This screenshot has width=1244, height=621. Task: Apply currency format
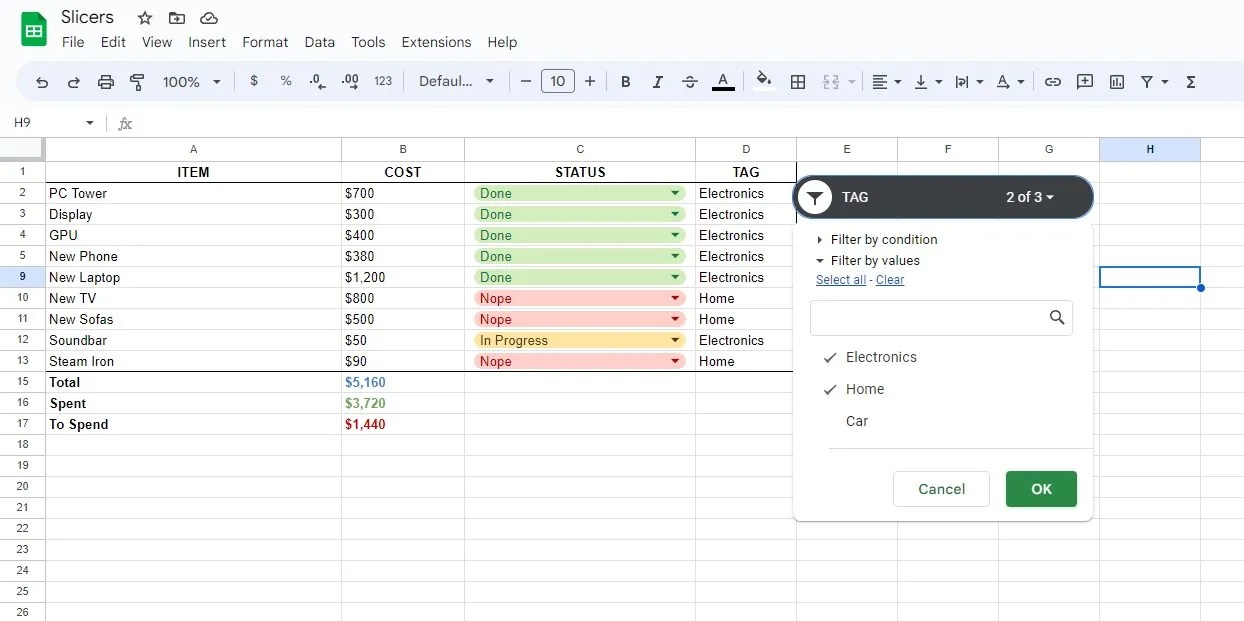254,82
